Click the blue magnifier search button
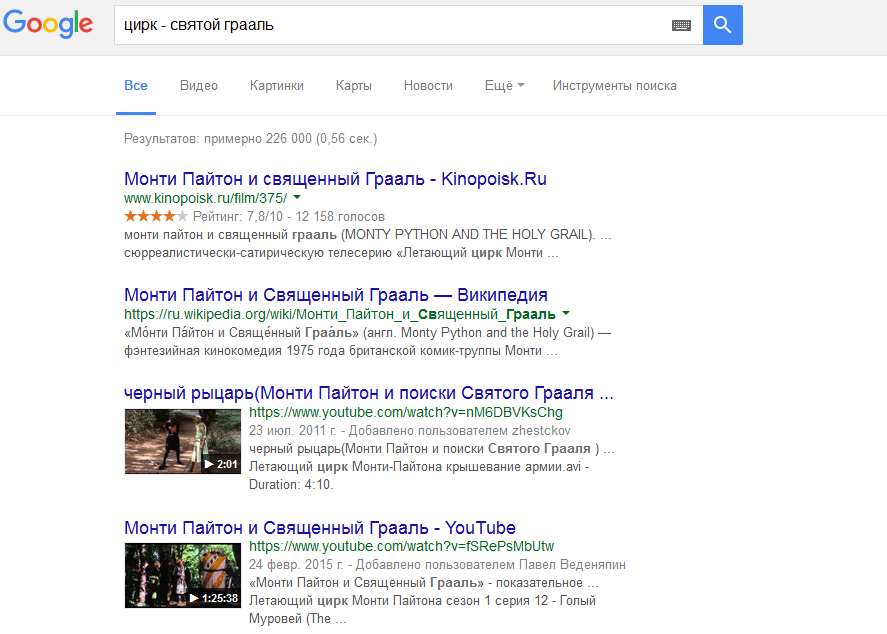Viewport: 887px width, 634px height. pyautogui.click(x=722, y=25)
